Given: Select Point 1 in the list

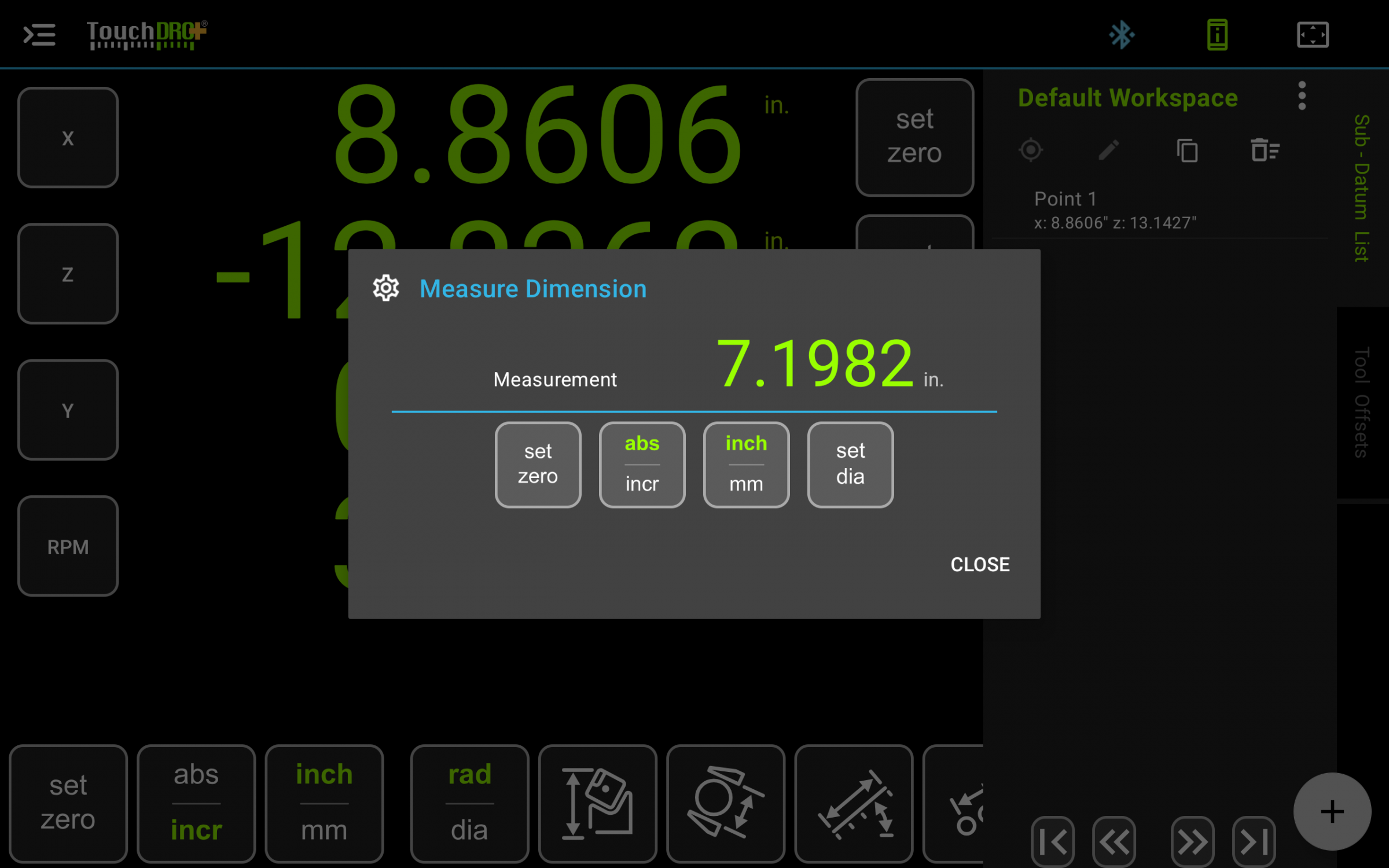Looking at the screenshot, I should click(x=1160, y=210).
